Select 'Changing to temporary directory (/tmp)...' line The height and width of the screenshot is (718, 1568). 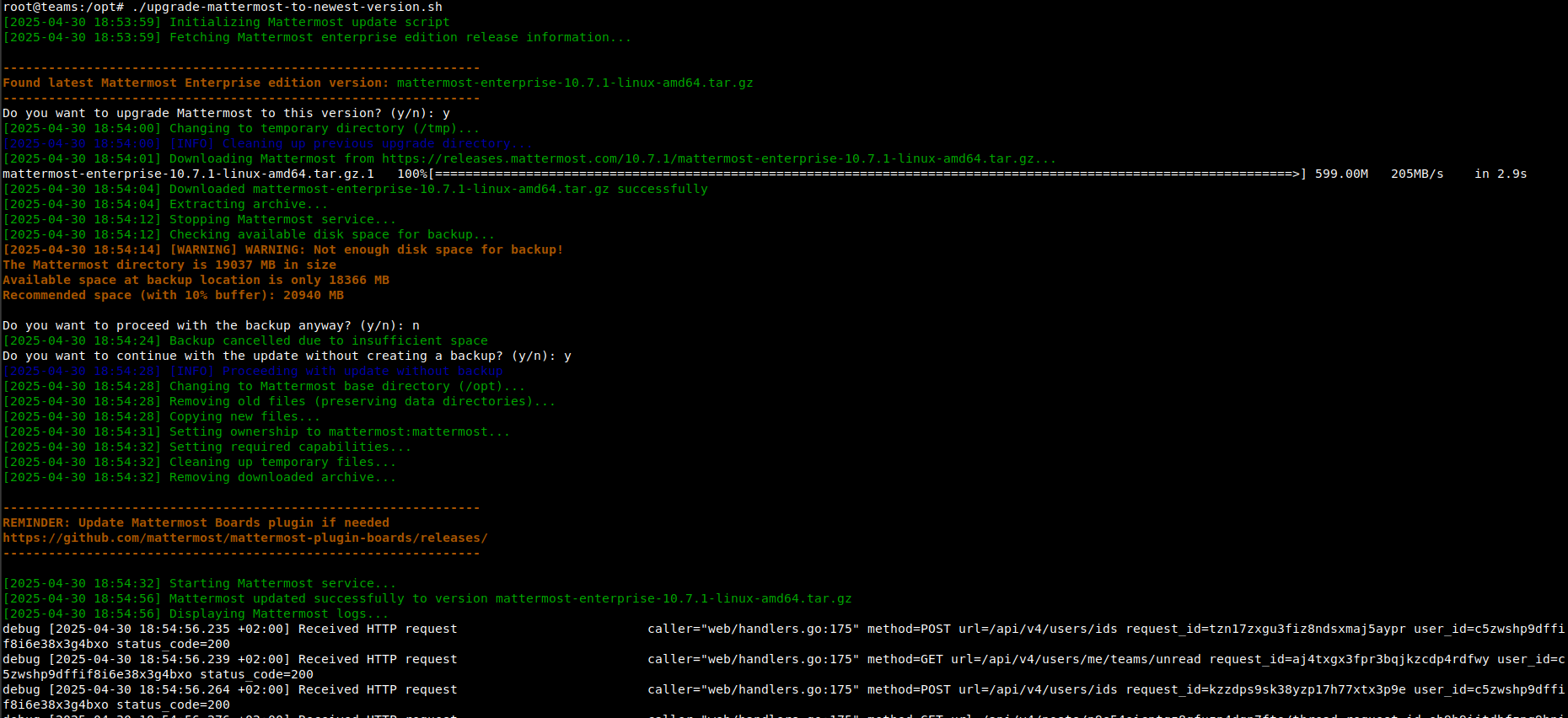pyautogui.click(x=241, y=128)
